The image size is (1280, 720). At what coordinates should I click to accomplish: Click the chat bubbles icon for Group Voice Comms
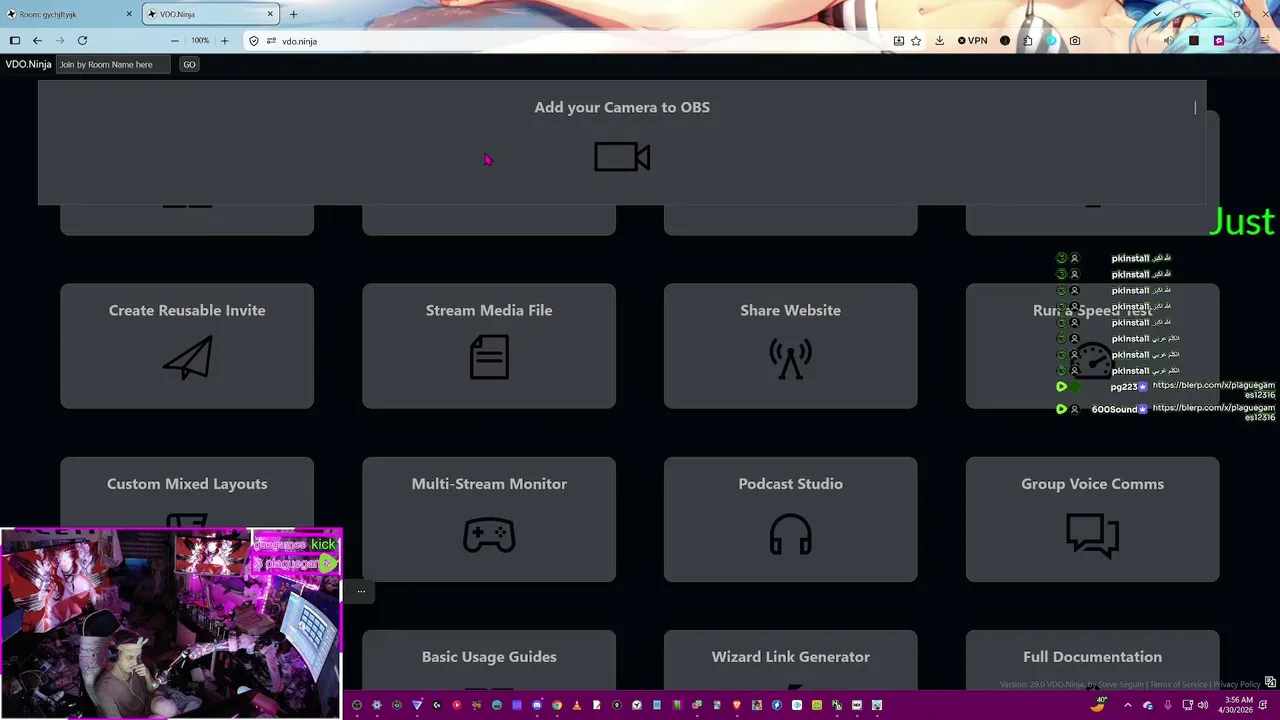pos(1092,535)
